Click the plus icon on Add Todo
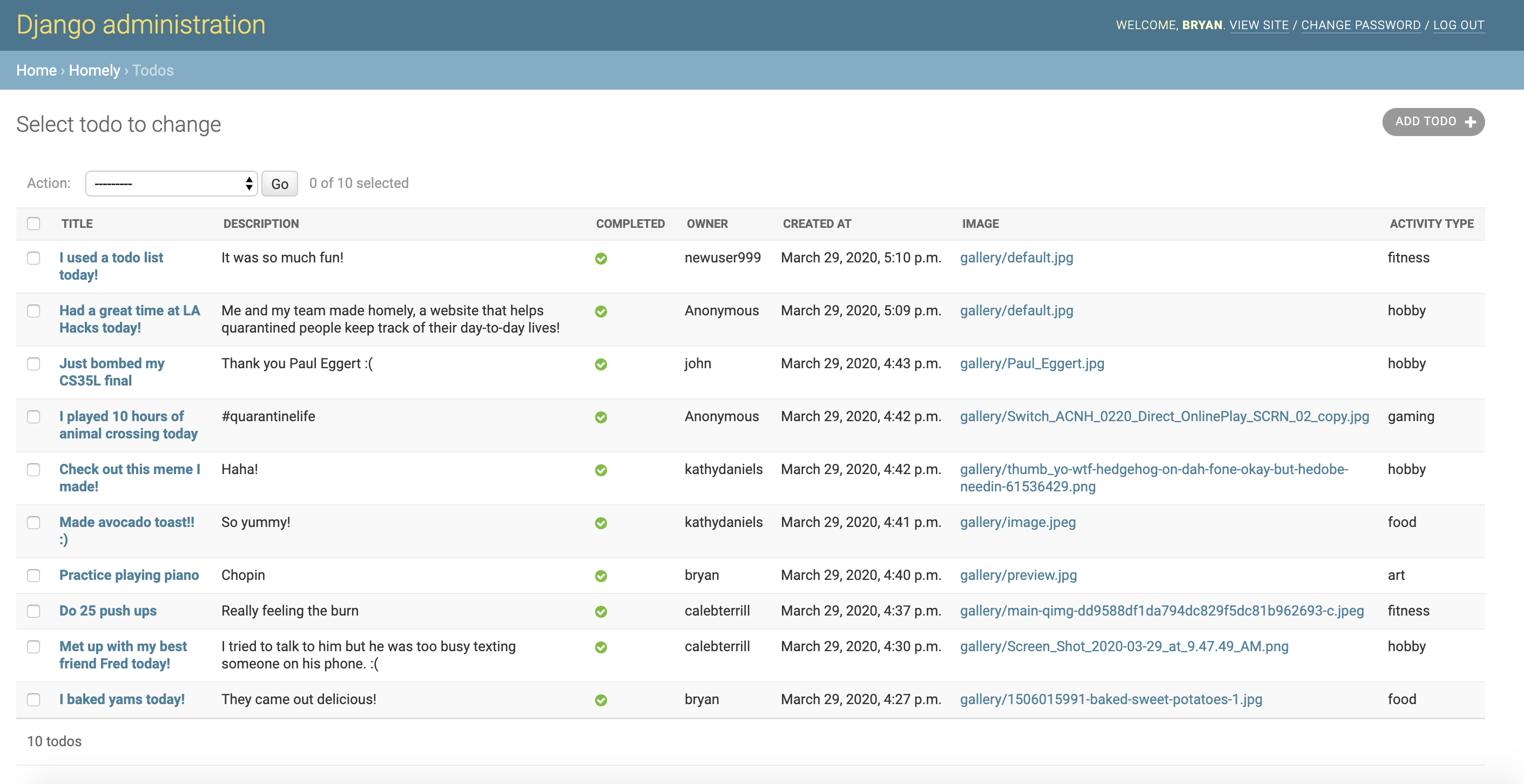Screen dimensions: 1524x784 (1470, 122)
